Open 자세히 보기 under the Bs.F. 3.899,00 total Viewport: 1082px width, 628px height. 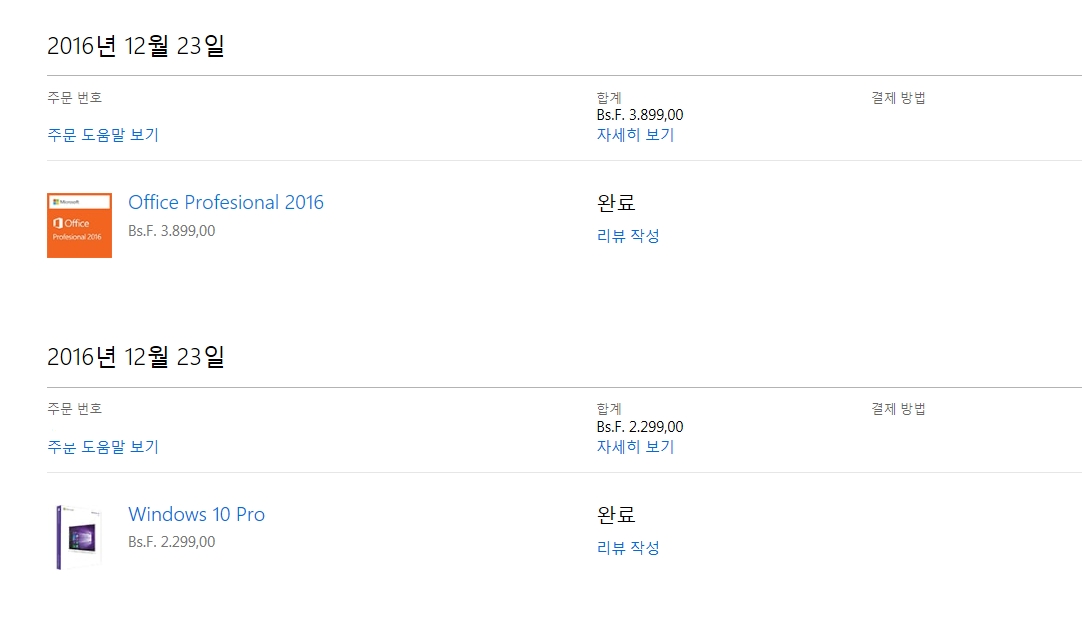point(635,135)
